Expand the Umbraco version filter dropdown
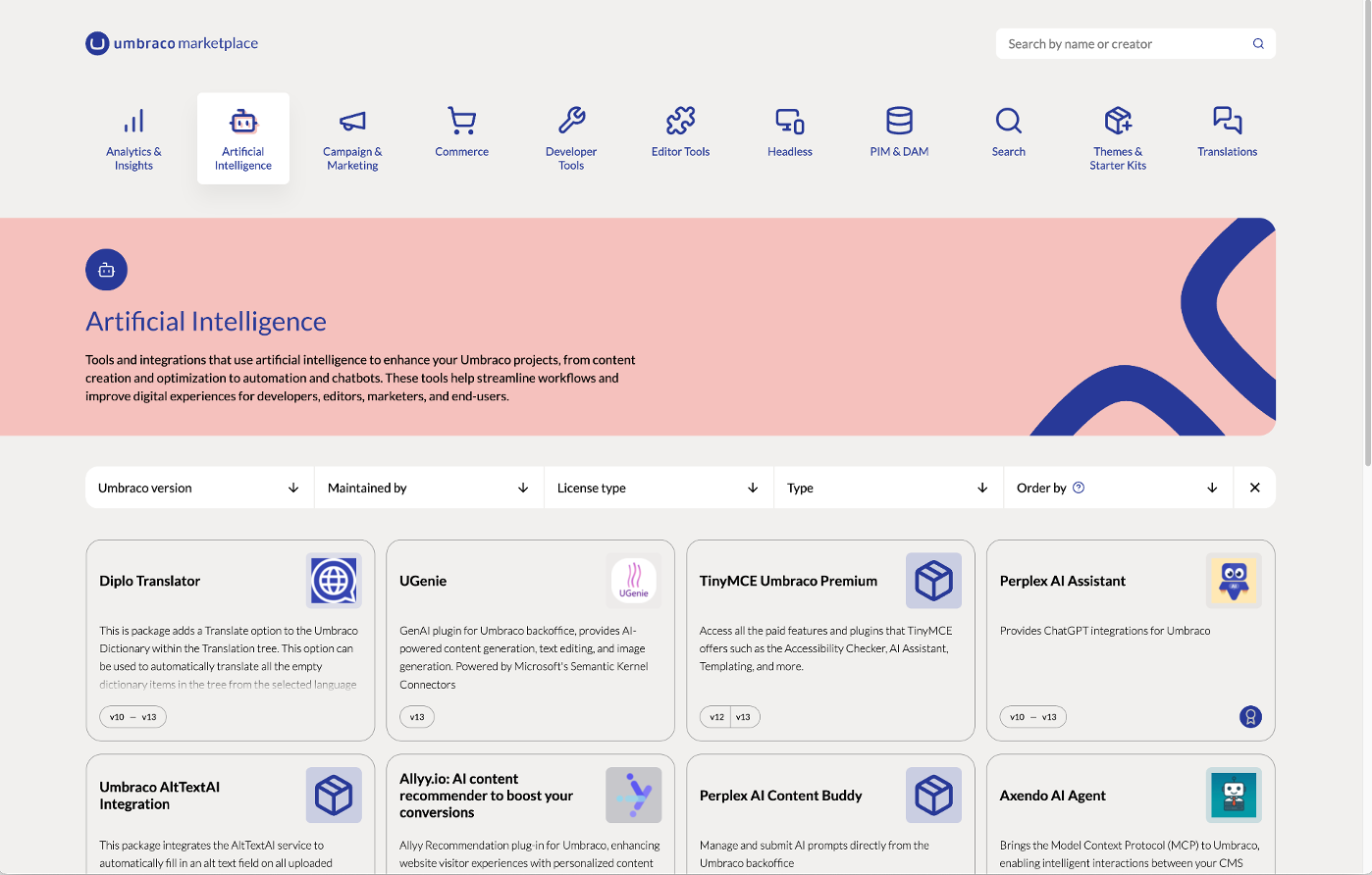Screen dimensions: 1372x875 199,488
